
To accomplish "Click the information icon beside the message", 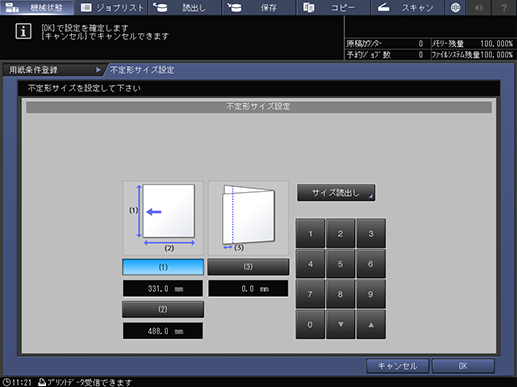I will 23,31.
